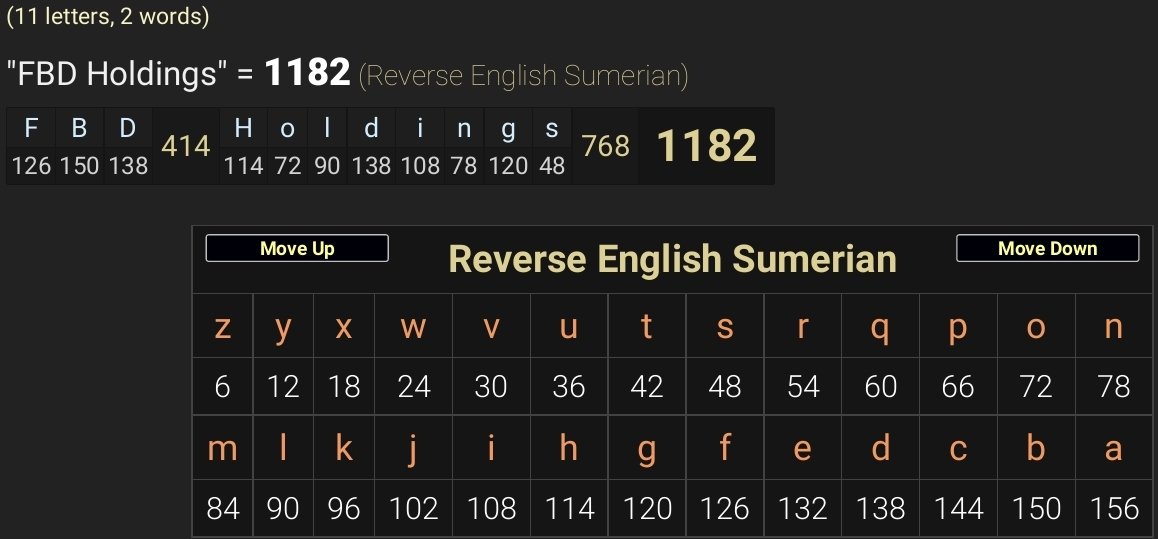Screen dimensions: 1158x539
Task: Select the '(11 letters, 2 words)' text
Action: point(107,16)
